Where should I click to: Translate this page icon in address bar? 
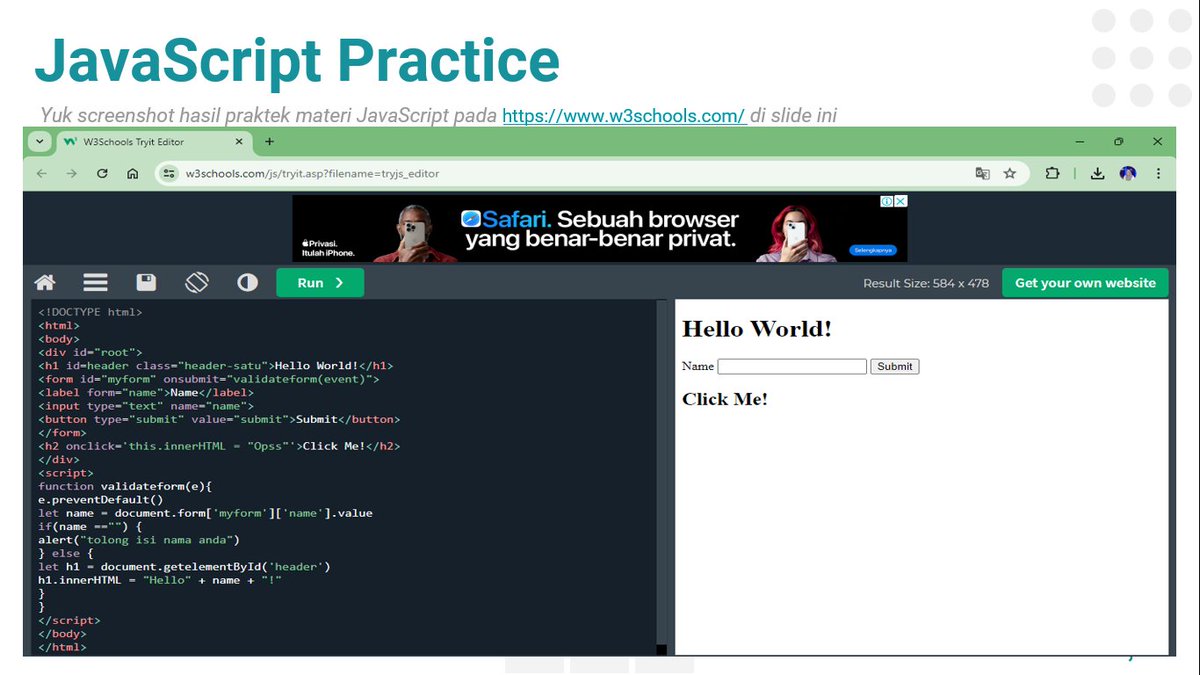coord(982,173)
